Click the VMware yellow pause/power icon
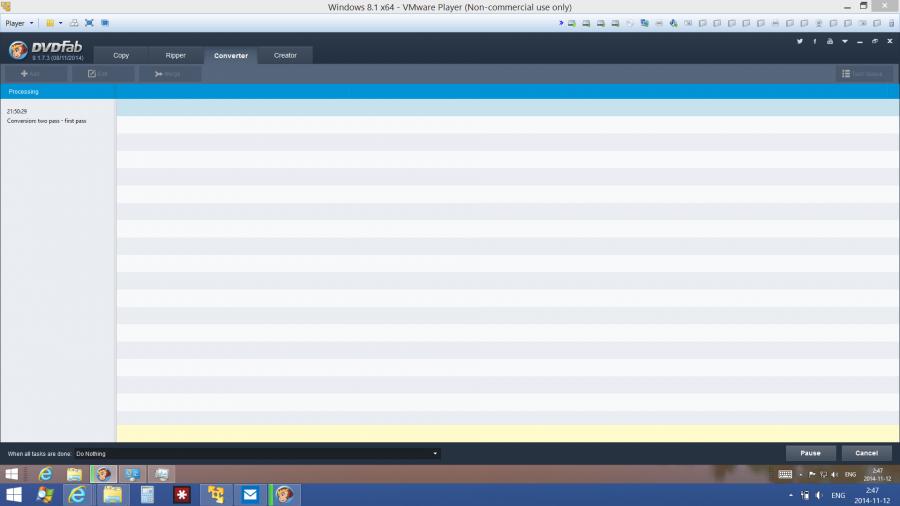900x506 pixels. (x=50, y=24)
